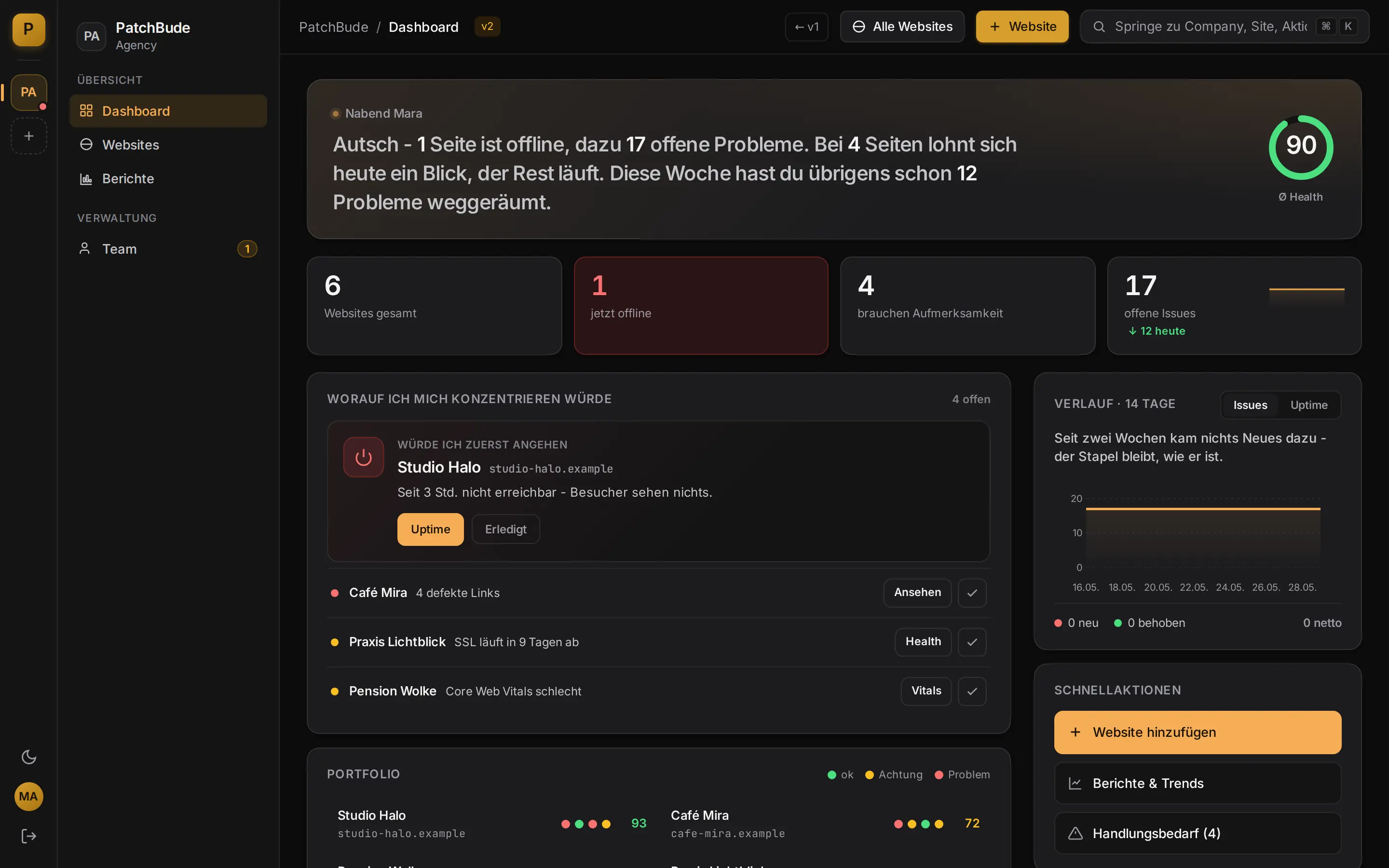Open Dashboard in the sidebar
The image size is (1389, 868).
coord(168,111)
